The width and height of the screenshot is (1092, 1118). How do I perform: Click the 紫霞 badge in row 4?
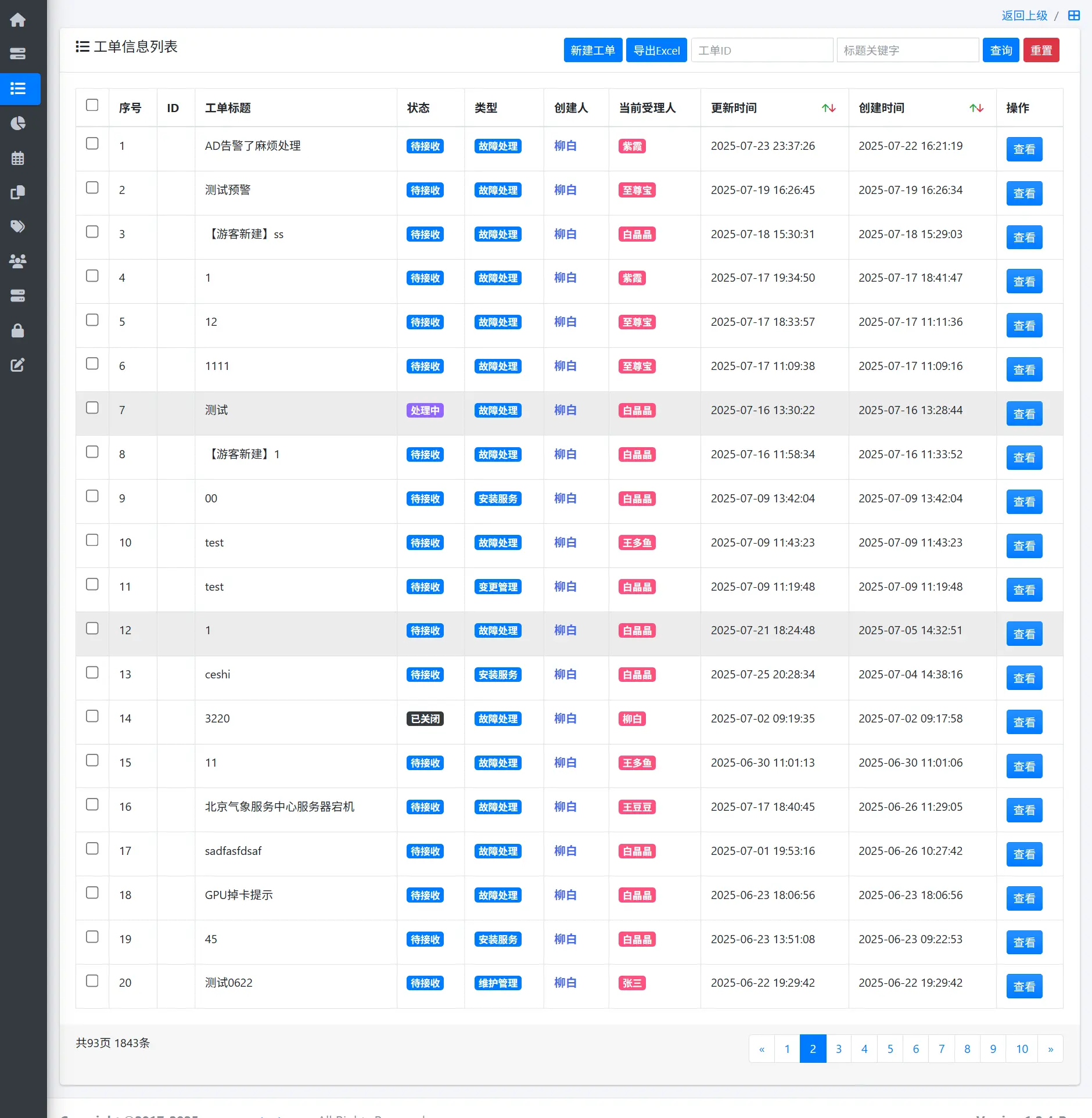click(x=632, y=278)
